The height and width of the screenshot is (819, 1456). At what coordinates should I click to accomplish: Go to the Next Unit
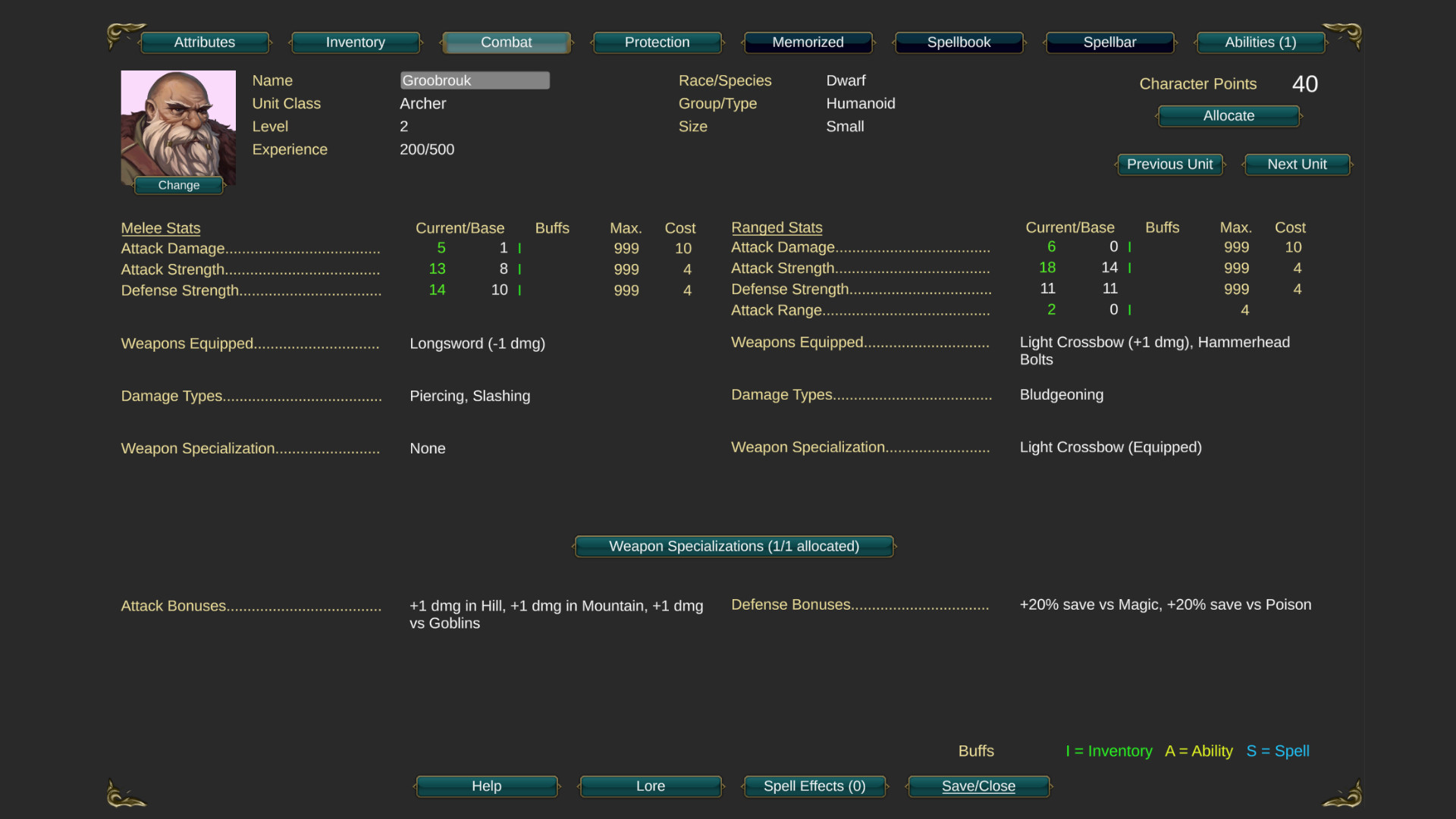pos(1297,165)
